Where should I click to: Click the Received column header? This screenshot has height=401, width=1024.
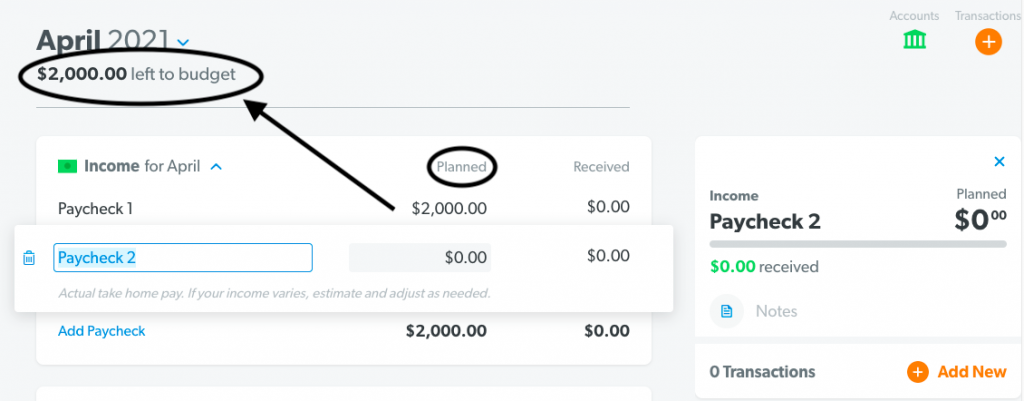click(x=601, y=167)
